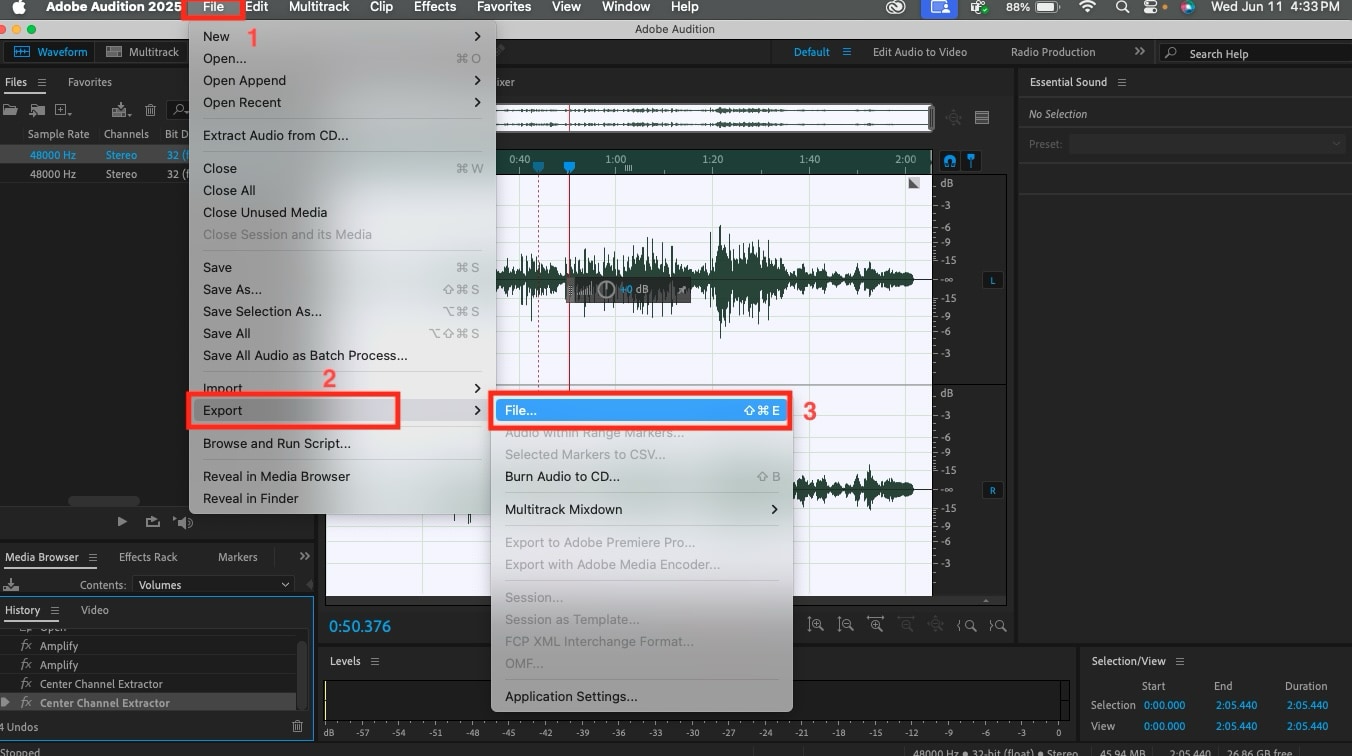
Task: Open the Default workspace menu icon
Action: point(847,52)
